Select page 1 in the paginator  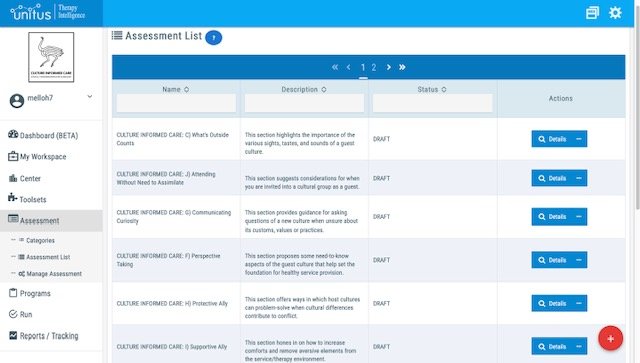tap(363, 67)
